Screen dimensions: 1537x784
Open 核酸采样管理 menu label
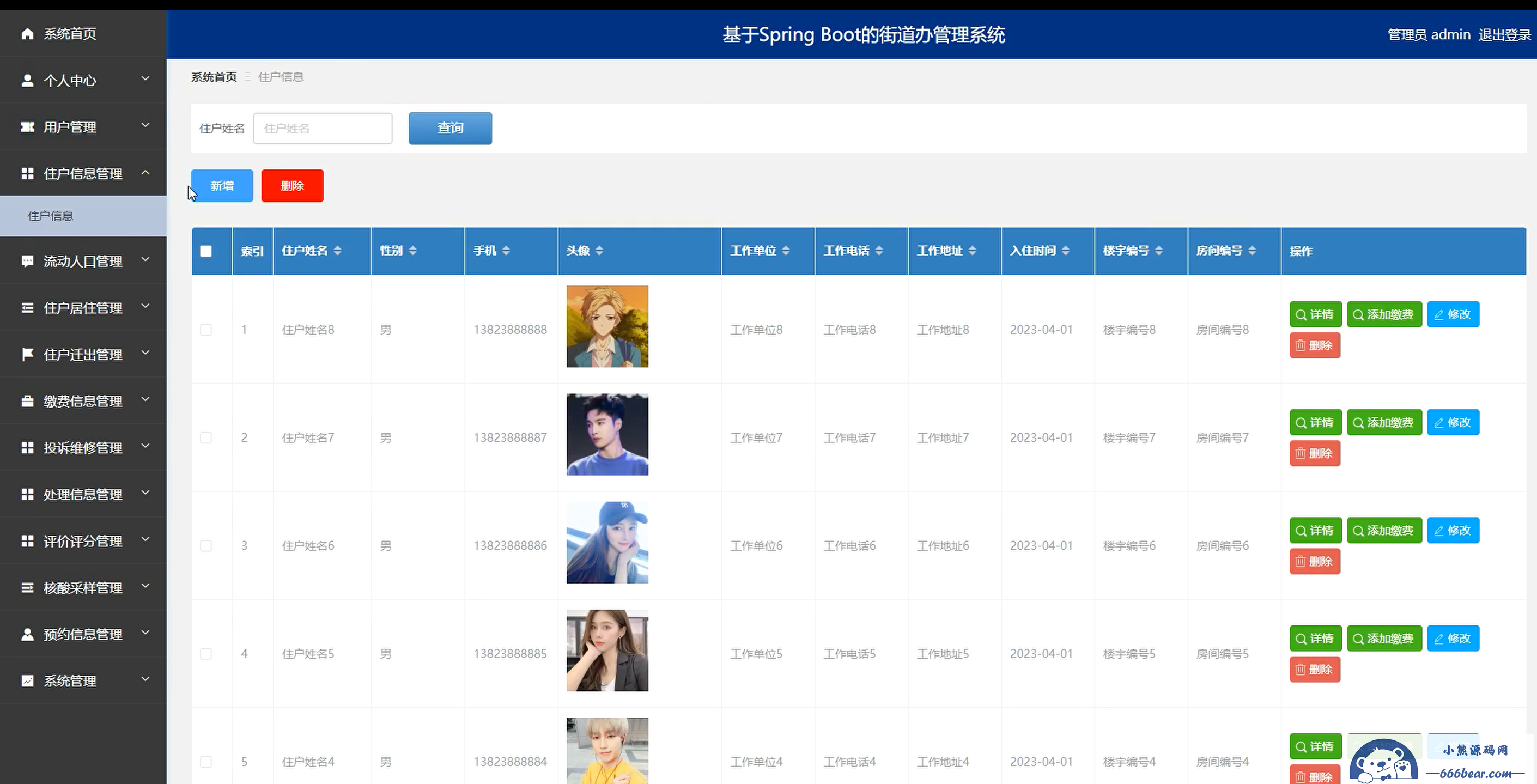click(83, 588)
